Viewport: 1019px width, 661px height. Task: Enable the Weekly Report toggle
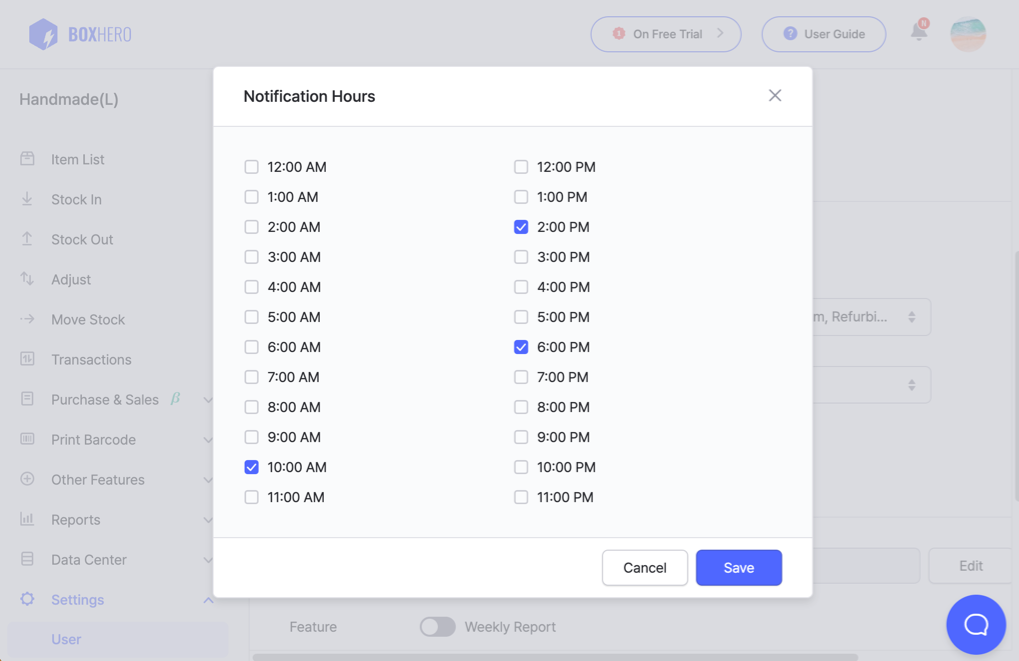click(x=437, y=626)
